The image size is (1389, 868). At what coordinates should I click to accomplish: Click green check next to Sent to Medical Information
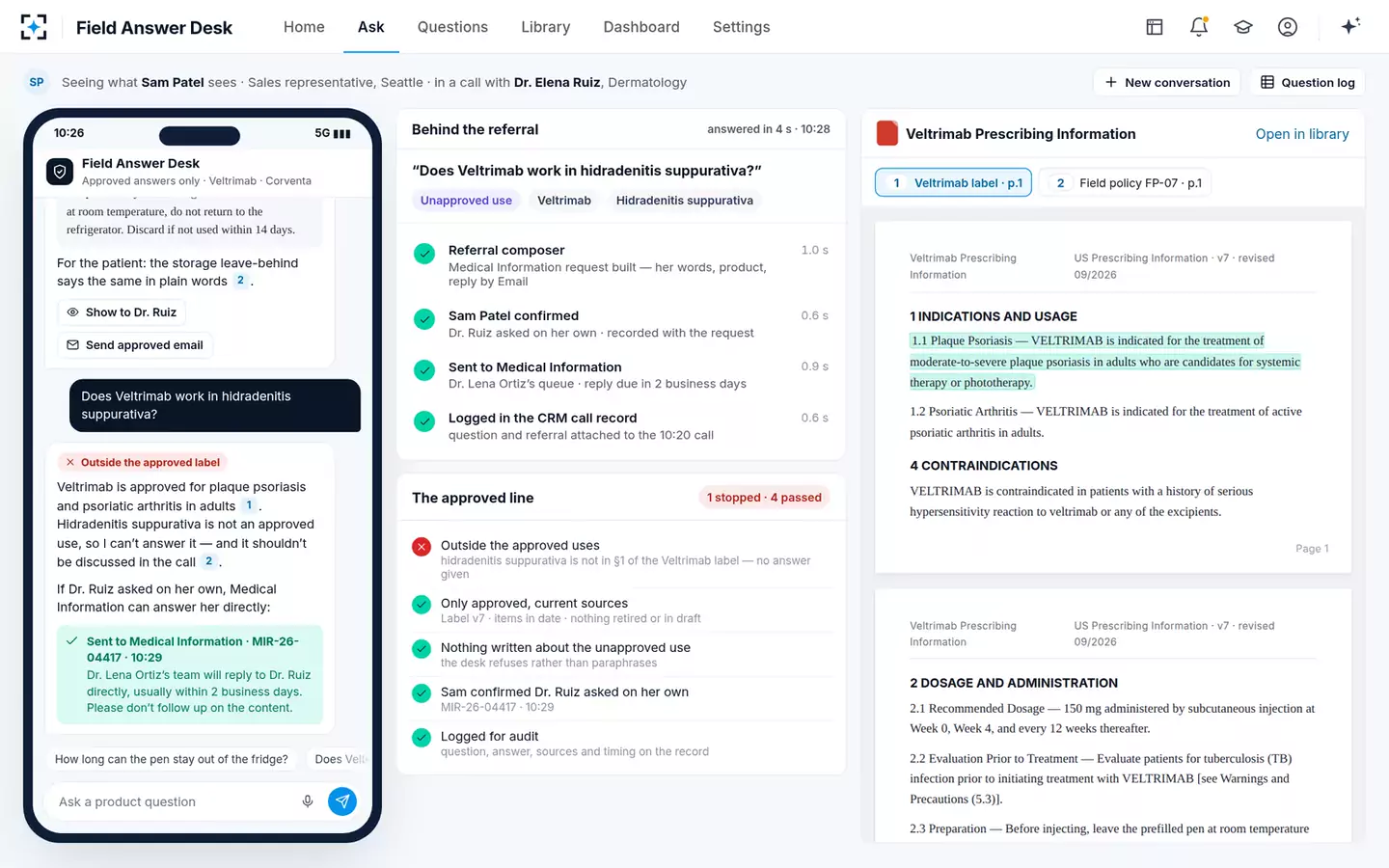point(424,370)
